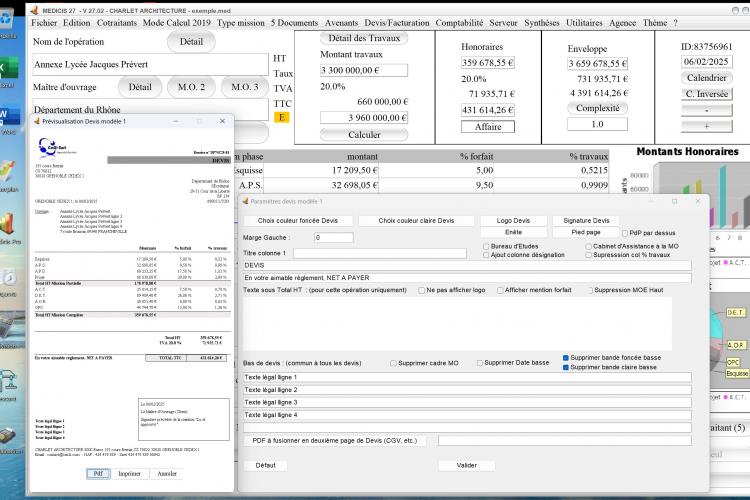Click the Texte légal ligne 3 field
Image resolution: width=750 pixels, height=500 pixels.
[x=467, y=402]
